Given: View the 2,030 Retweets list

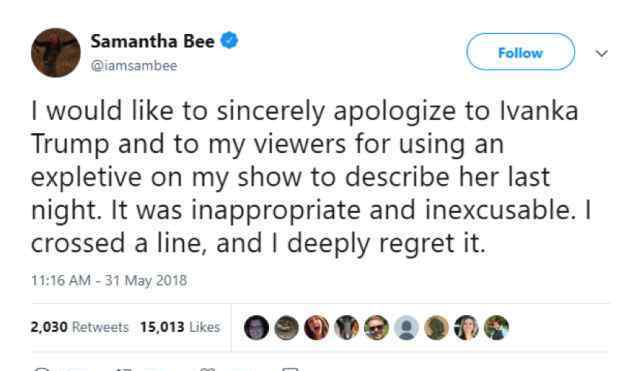Looking at the screenshot, I should pos(80,327).
